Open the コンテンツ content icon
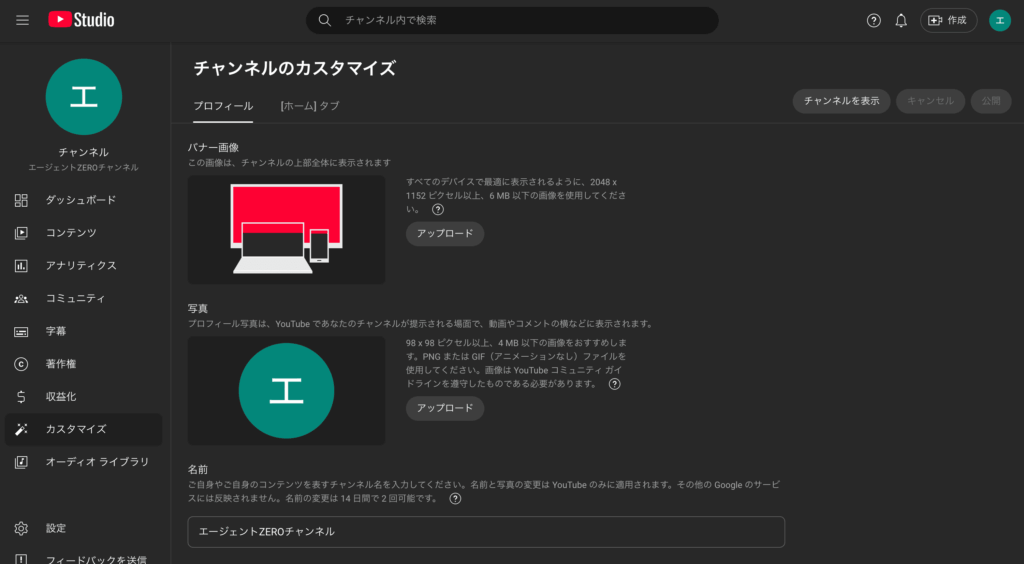Screen dimensions: 1024x564 (21, 233)
